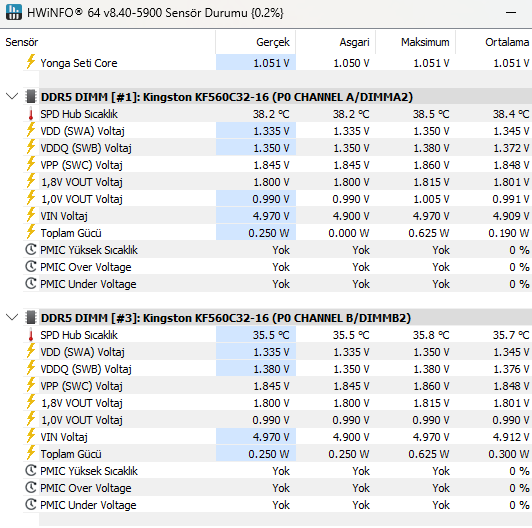Click DIMM #3 SPD Hub maximum 35.8 °C
The height and width of the screenshot is (528, 532).
[x=431, y=335]
